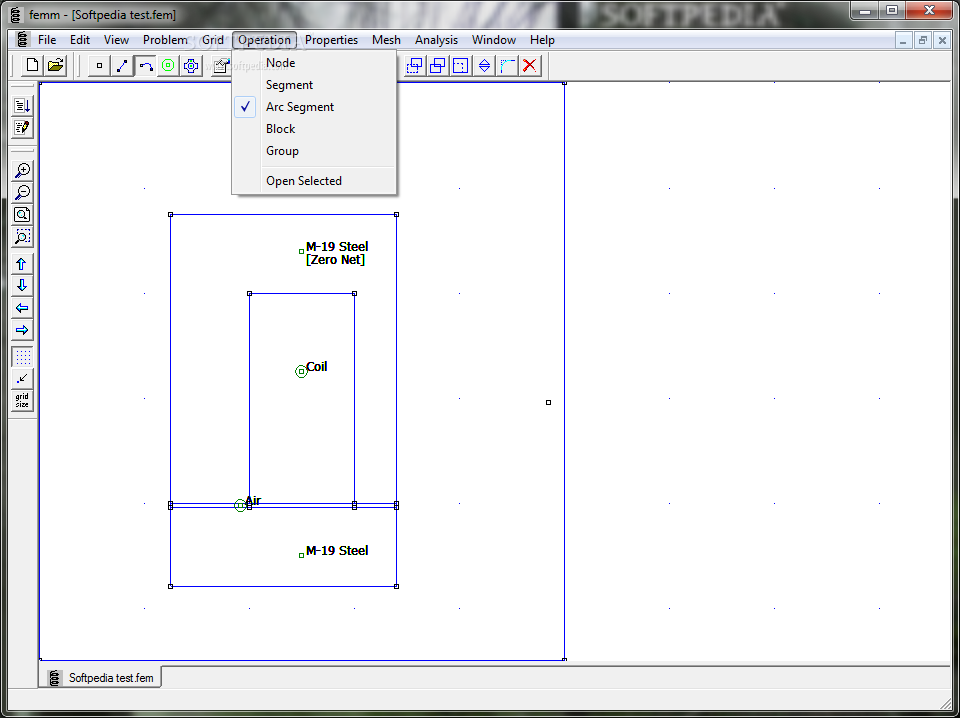
Task: Select the node (point) mode tool
Action: click(99, 65)
